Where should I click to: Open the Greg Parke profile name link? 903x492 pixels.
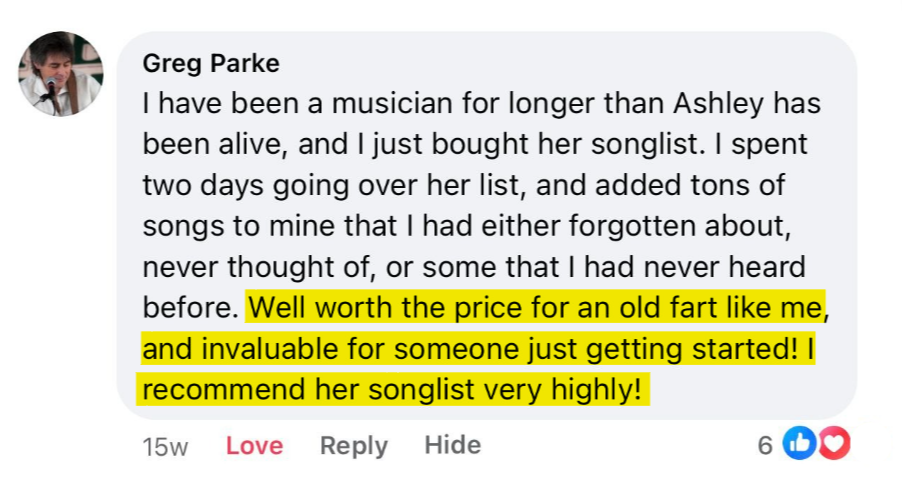211,64
